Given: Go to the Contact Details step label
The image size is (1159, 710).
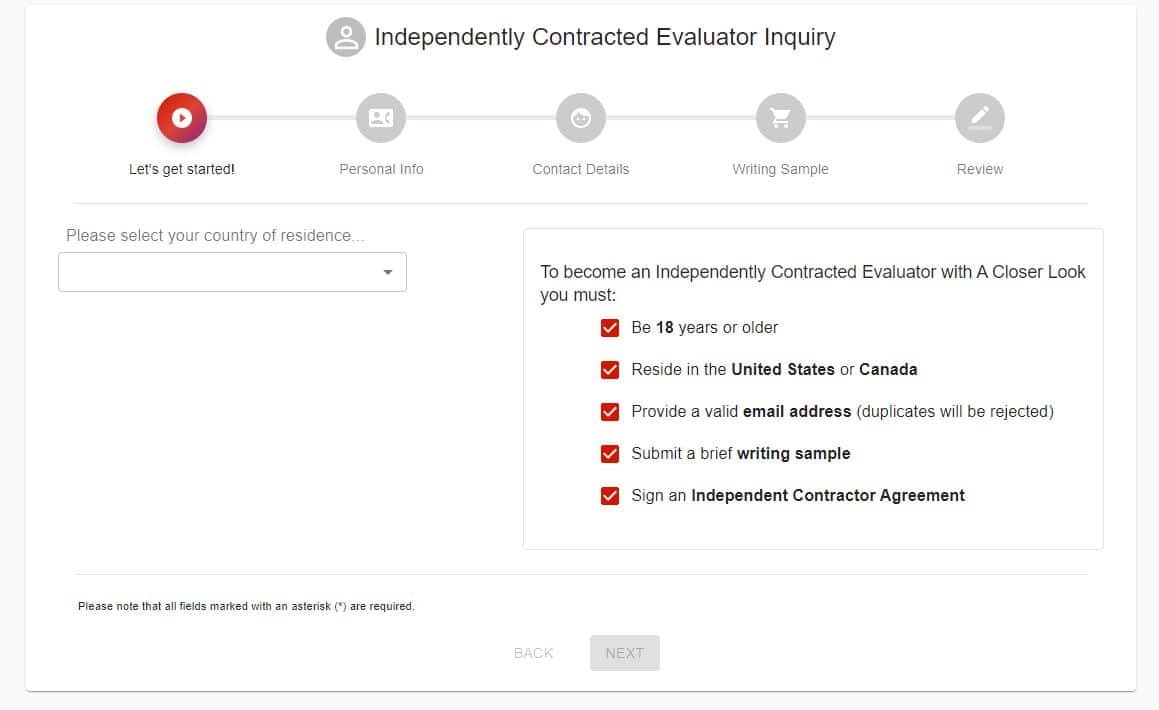Looking at the screenshot, I should 581,169.
